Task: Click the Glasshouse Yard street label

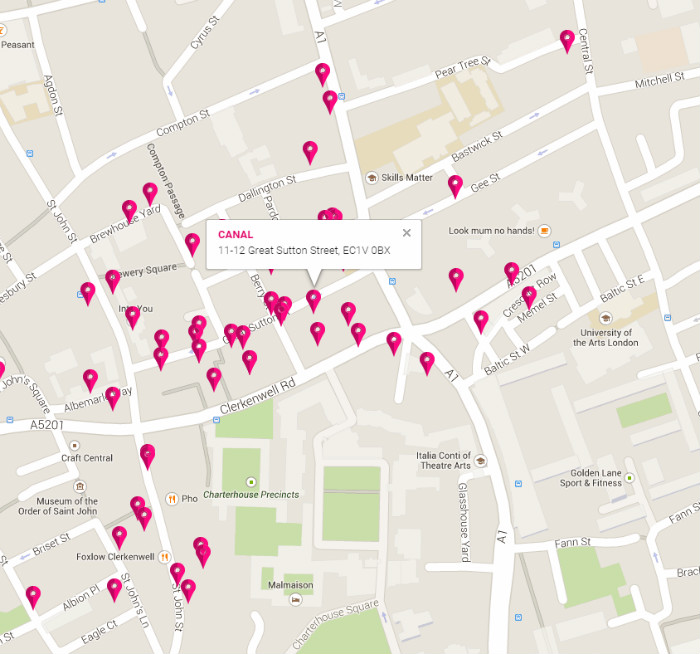Action: 464,522
